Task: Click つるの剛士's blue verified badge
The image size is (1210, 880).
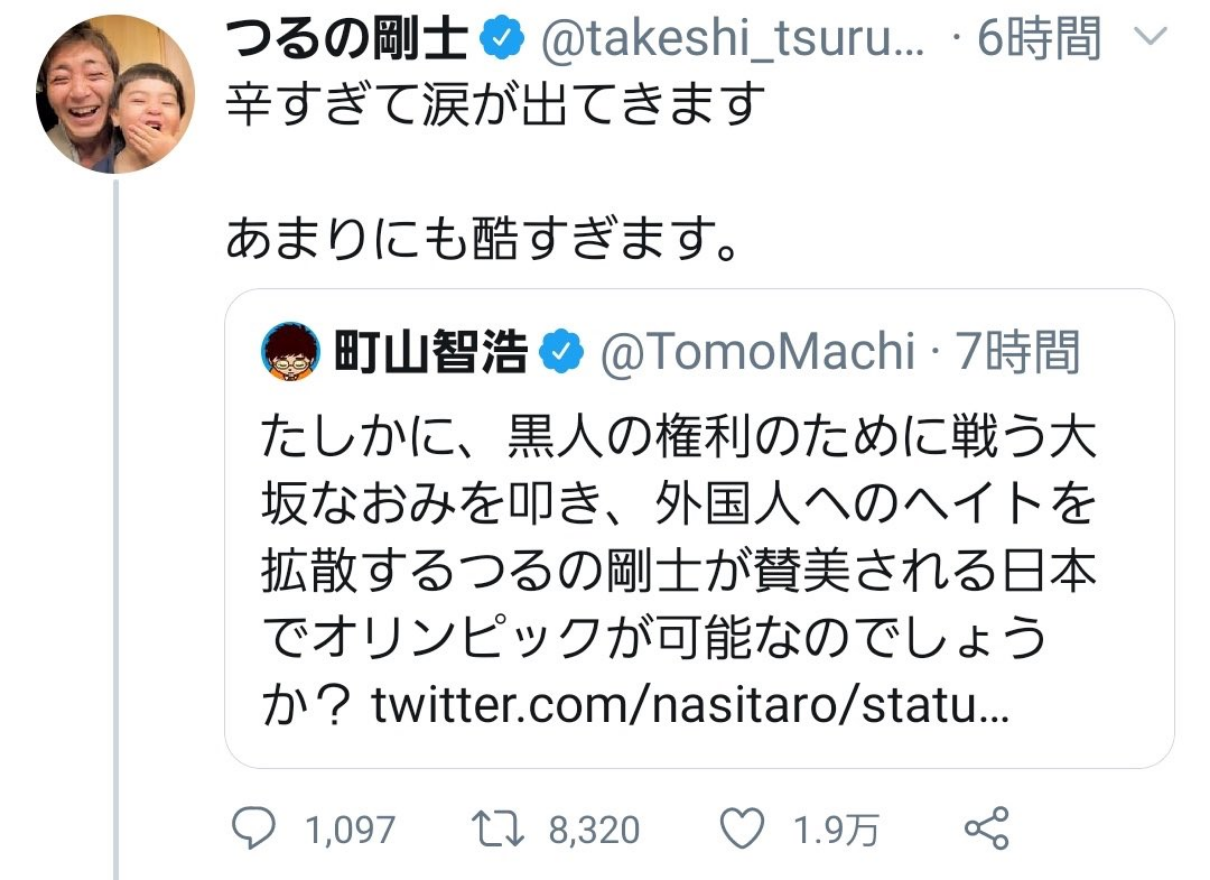Action: pyautogui.click(x=501, y=39)
